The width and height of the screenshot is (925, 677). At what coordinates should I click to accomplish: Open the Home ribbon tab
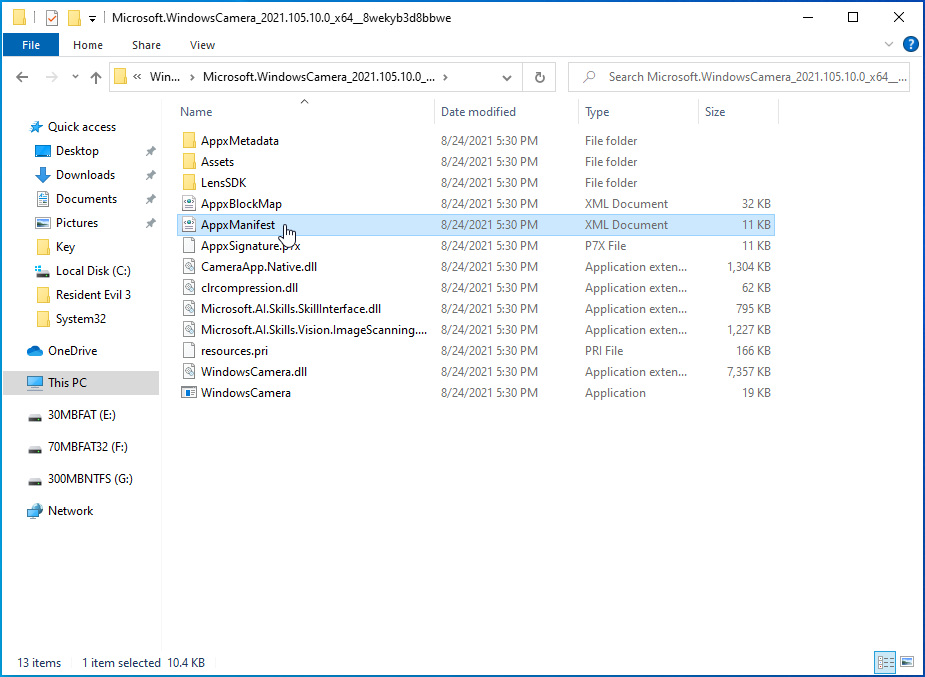coord(88,45)
